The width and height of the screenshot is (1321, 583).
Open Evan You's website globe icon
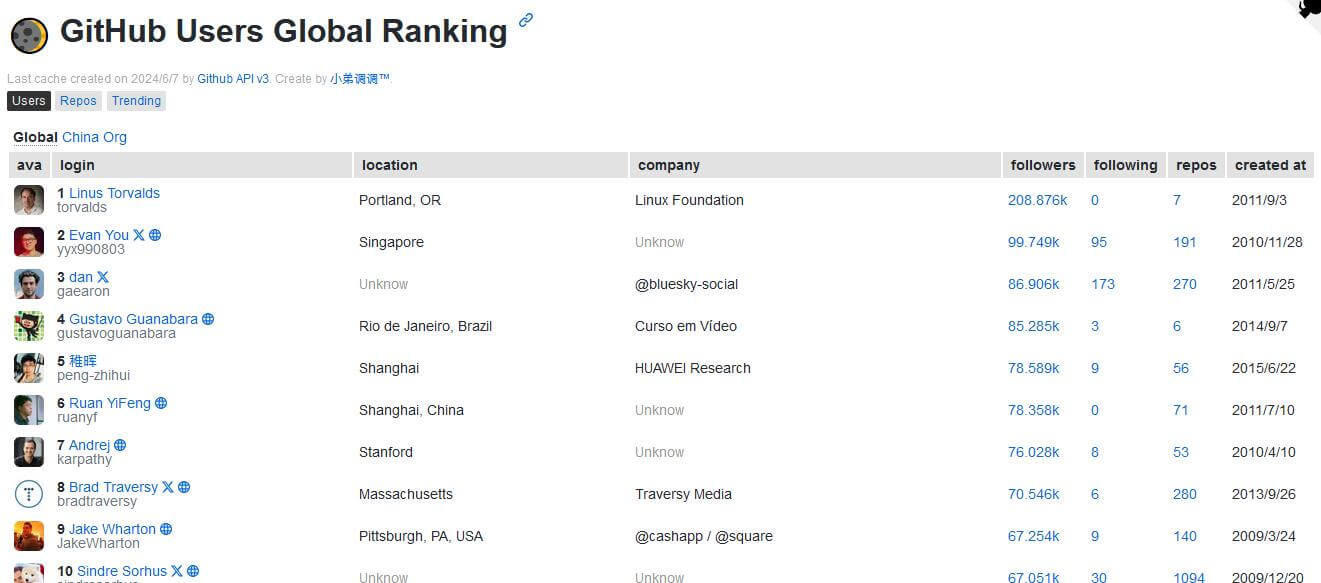(x=155, y=235)
